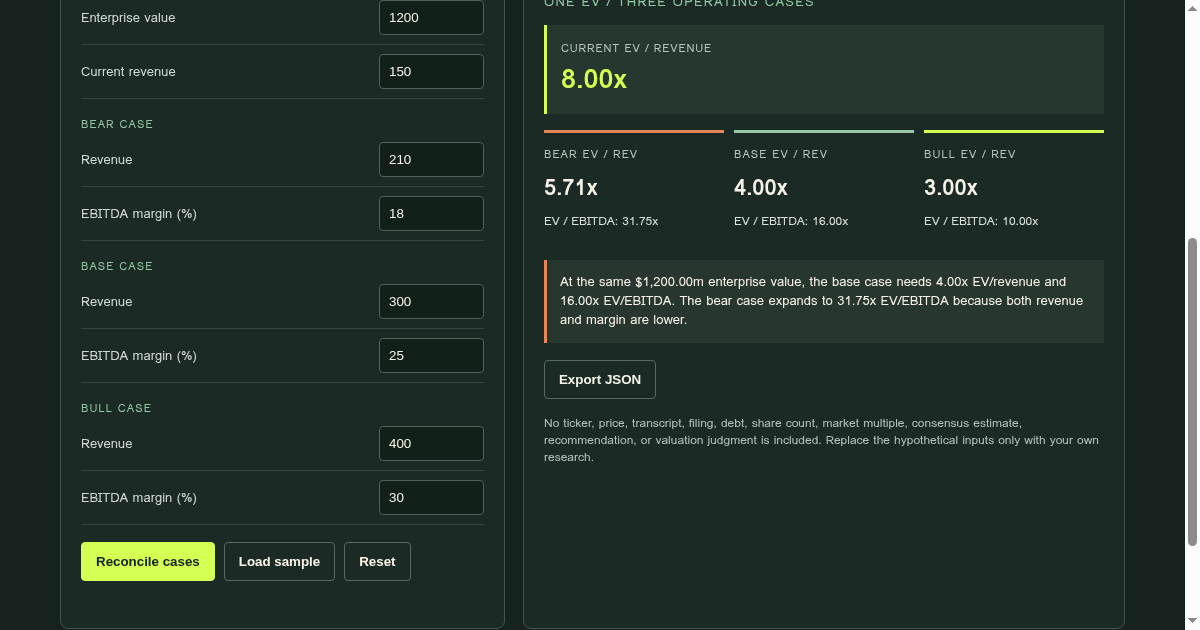
Task: Click the 3.00x bull EV/Rev value
Action: click(951, 188)
